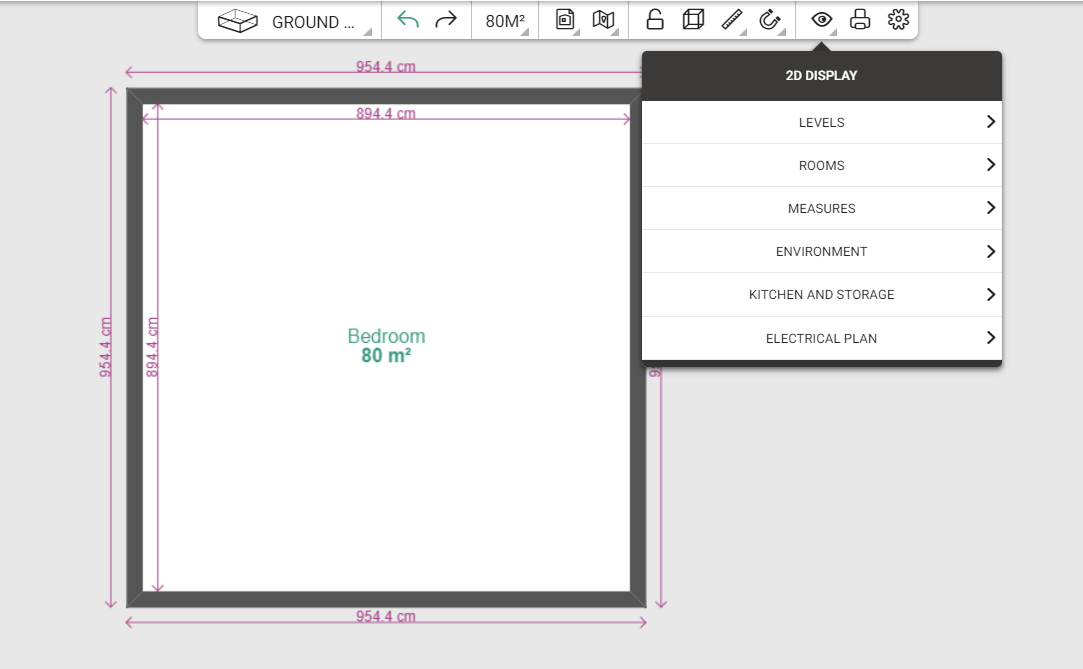Image resolution: width=1083 pixels, height=669 pixels.
Task: Open the ROOMS menu entry
Action: tap(822, 166)
